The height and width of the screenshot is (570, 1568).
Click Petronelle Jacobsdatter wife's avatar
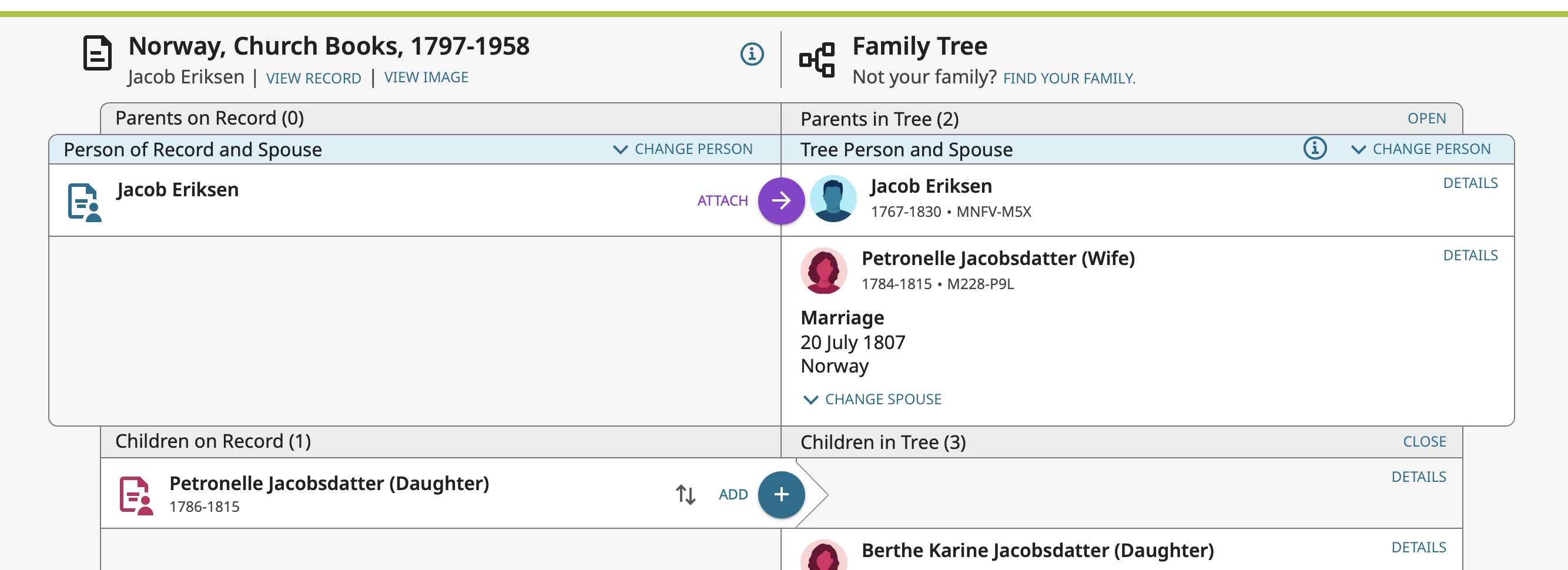coord(823,271)
